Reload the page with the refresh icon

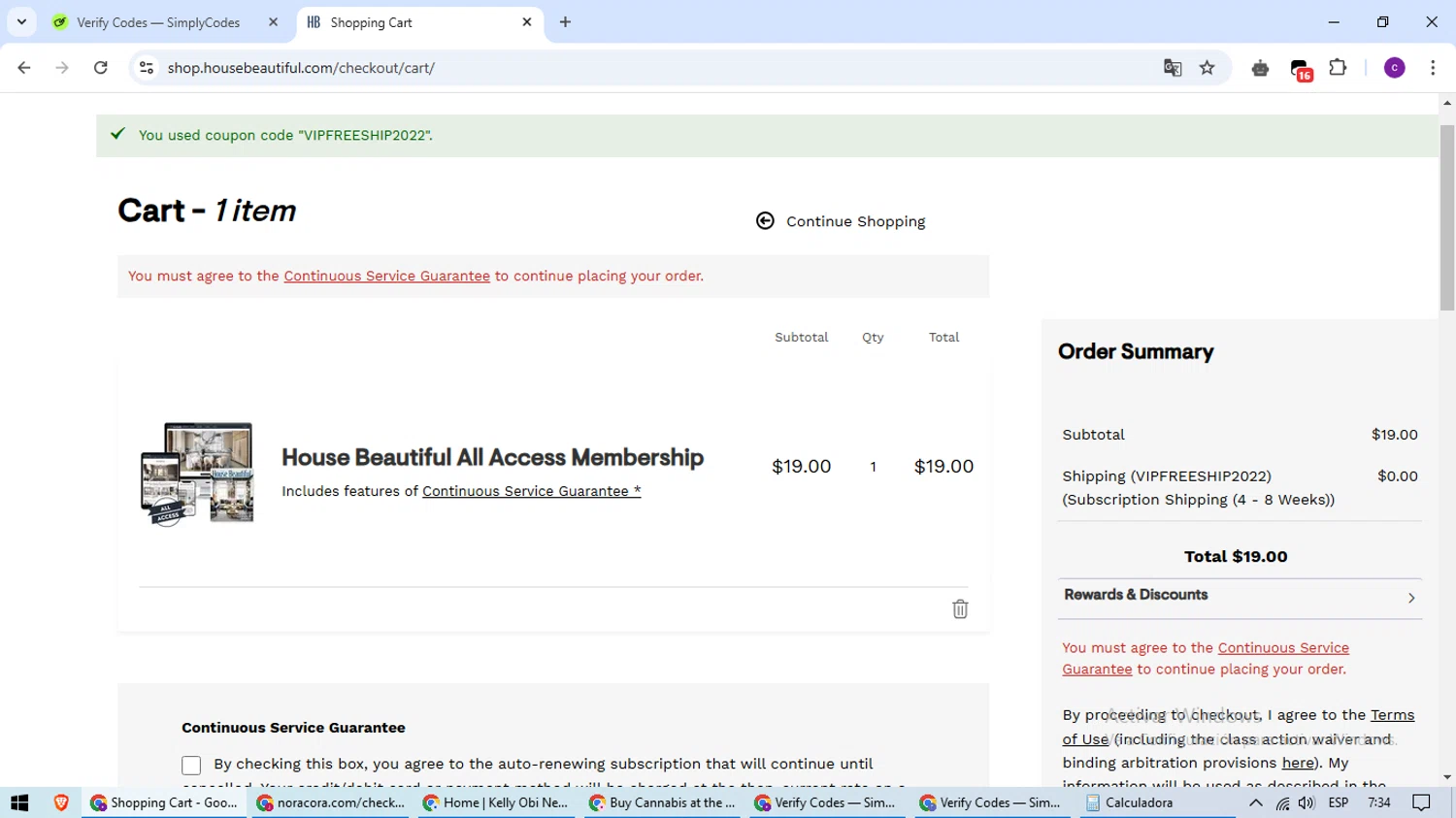pos(100,68)
